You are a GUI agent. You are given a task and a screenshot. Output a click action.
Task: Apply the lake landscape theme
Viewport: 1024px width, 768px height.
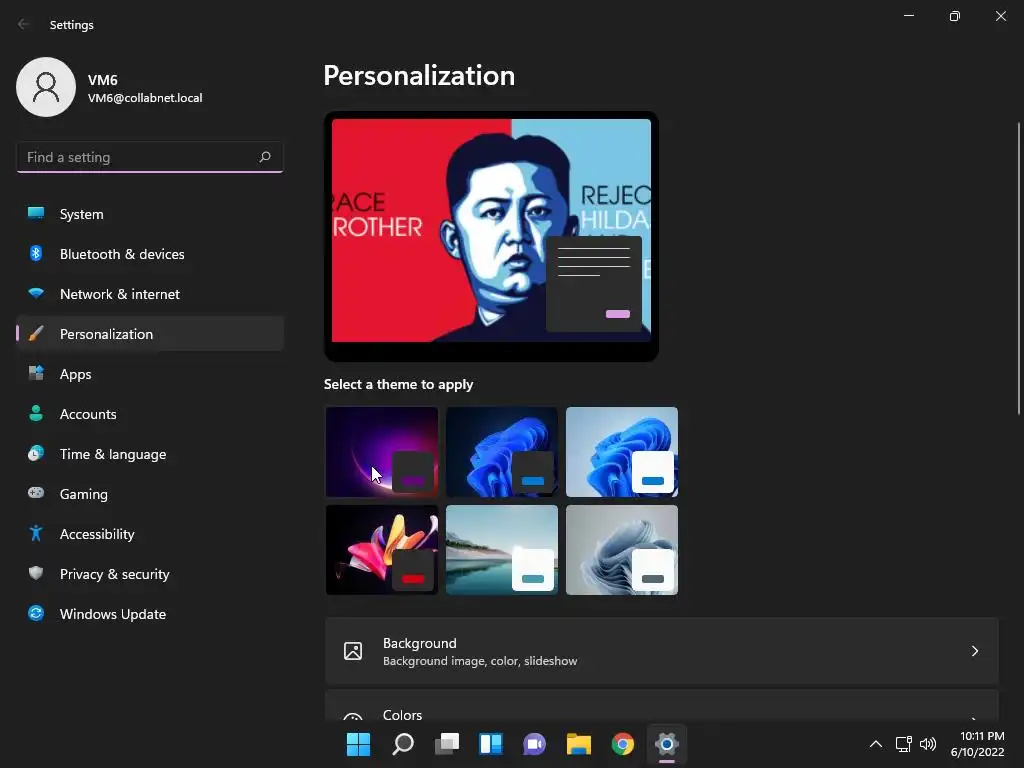(502, 550)
